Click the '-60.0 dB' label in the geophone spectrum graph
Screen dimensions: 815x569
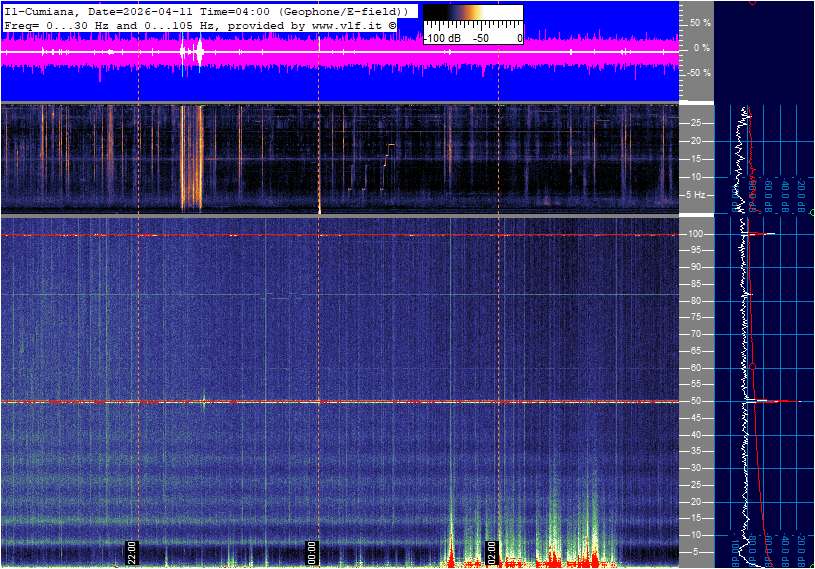769,196
